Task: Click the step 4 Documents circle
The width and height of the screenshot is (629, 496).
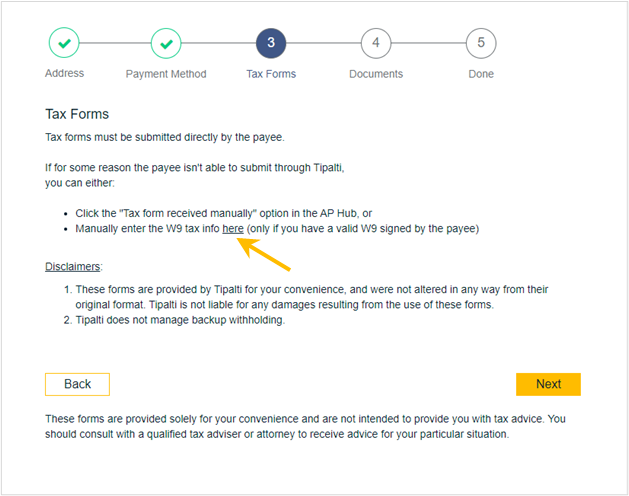Action: point(376,43)
